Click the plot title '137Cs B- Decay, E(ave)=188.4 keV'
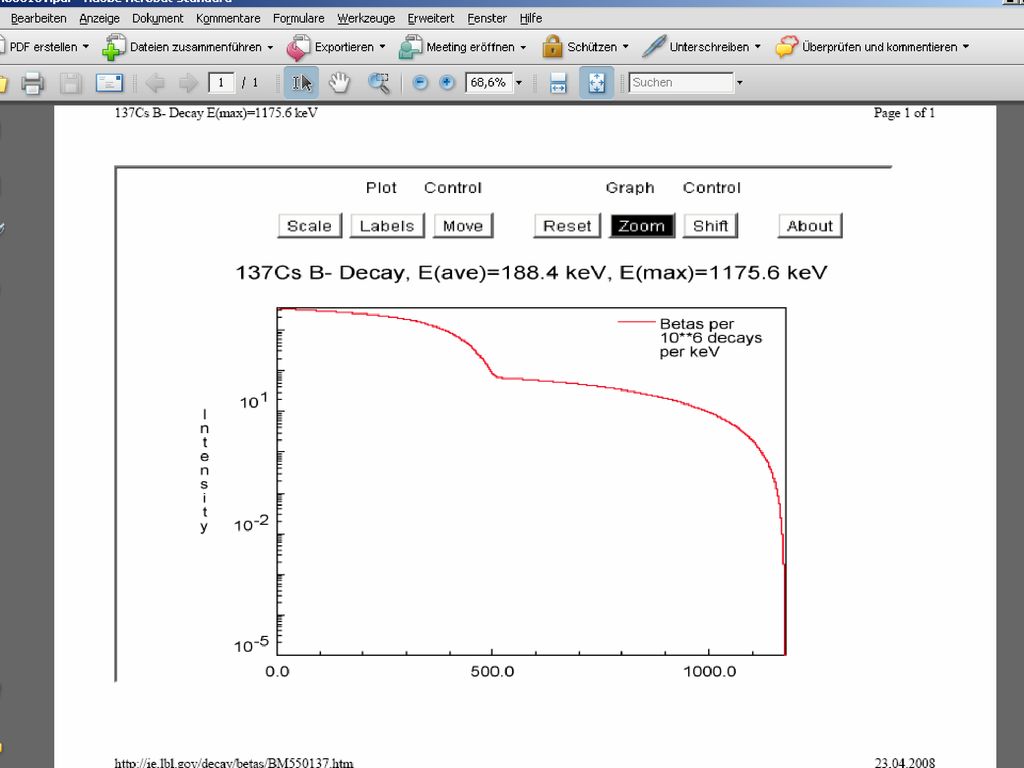 click(x=421, y=272)
